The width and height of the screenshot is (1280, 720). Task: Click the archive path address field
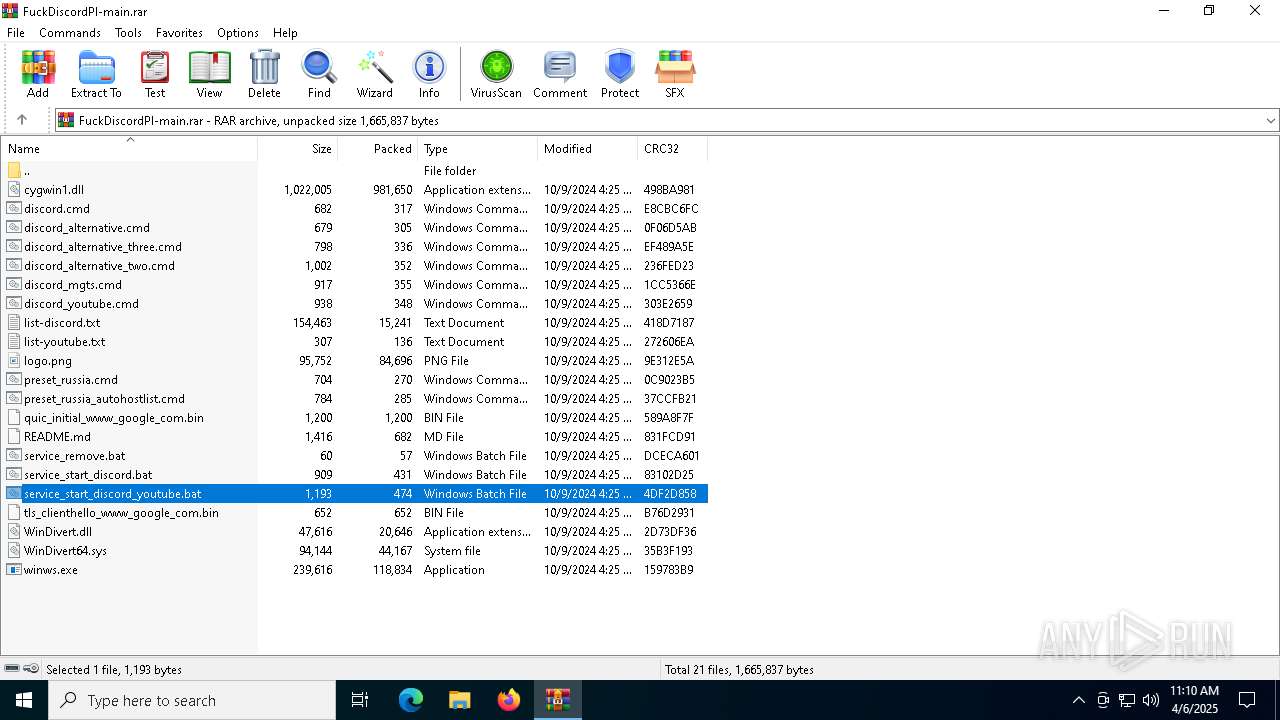[x=658, y=121]
